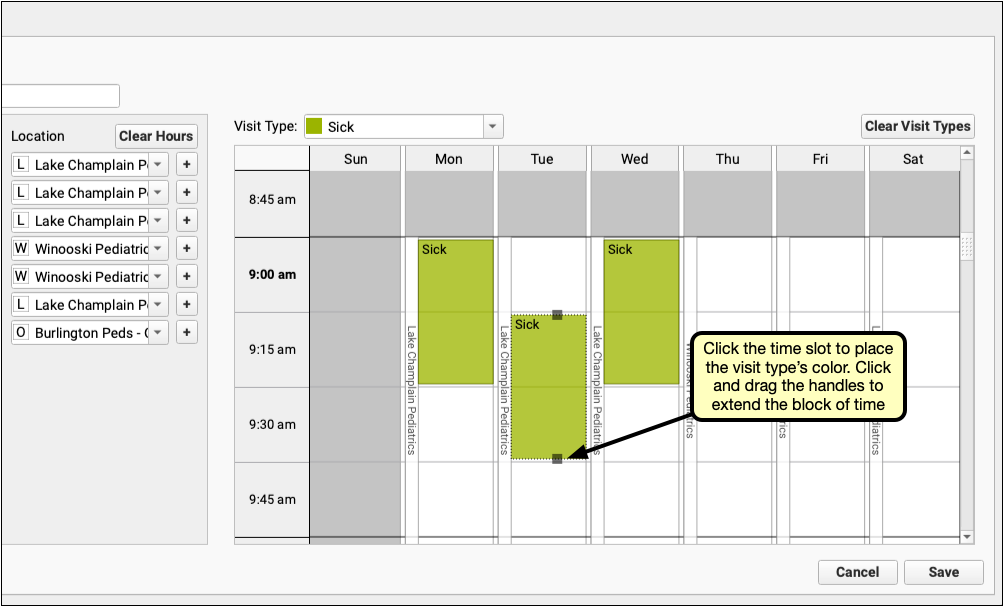Click plus button on the last Winooski Pediatrics row

[x=187, y=277]
